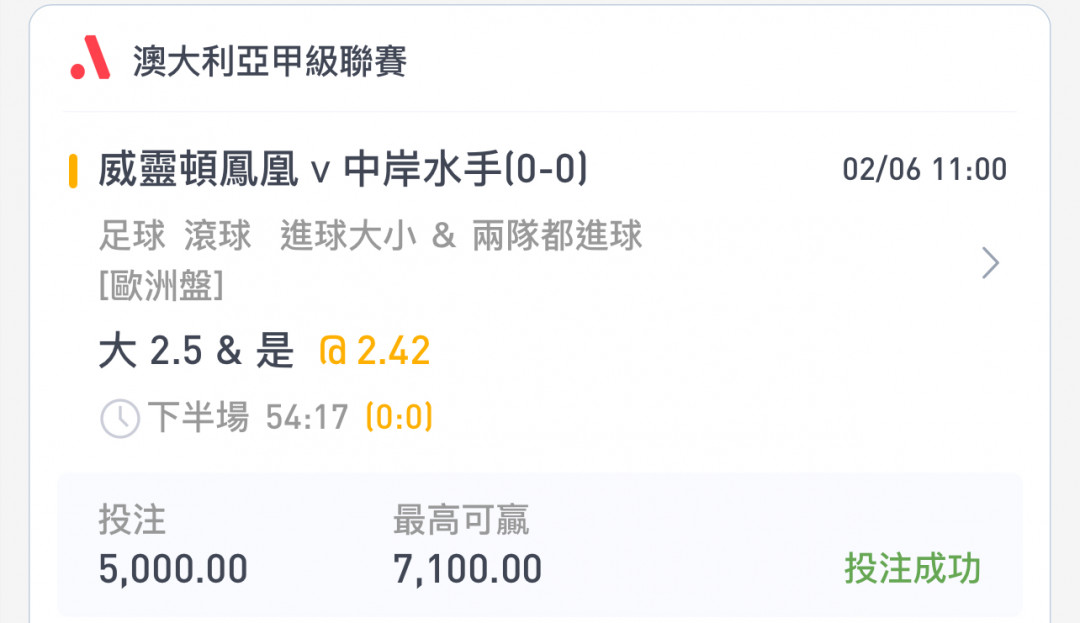Click the selection text 大 2.5 & 是

click(196, 350)
